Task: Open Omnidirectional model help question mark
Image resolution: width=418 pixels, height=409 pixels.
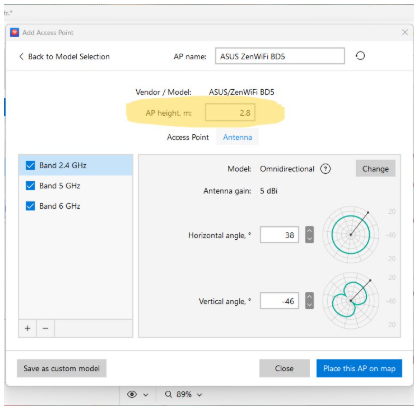Action: click(x=325, y=169)
